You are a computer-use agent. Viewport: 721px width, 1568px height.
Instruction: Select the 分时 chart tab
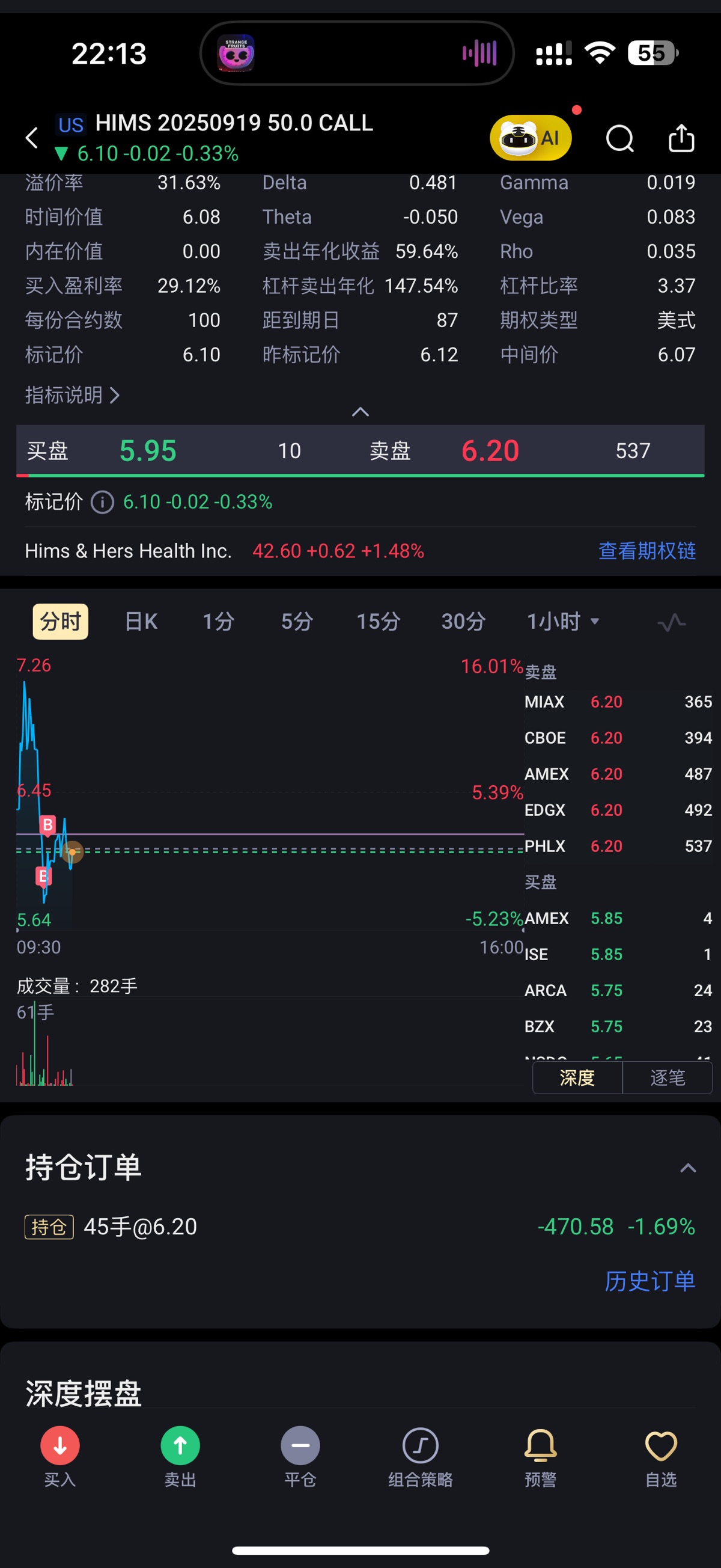pos(60,622)
